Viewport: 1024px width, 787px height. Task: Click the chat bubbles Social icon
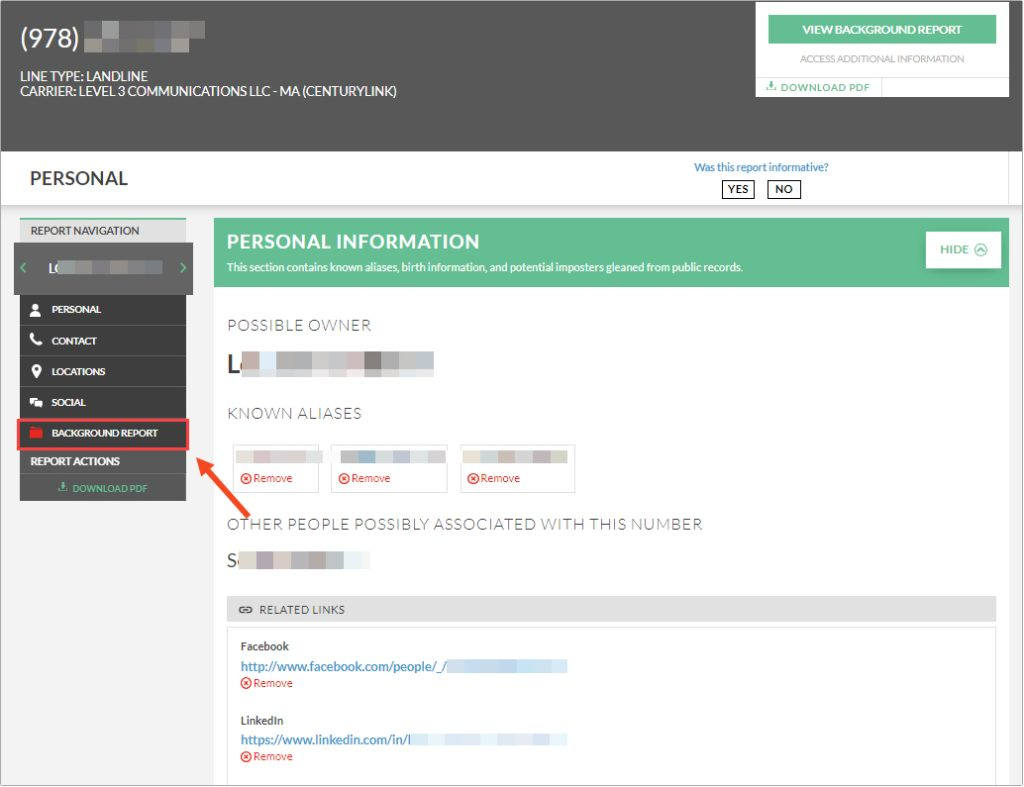[x=36, y=403]
